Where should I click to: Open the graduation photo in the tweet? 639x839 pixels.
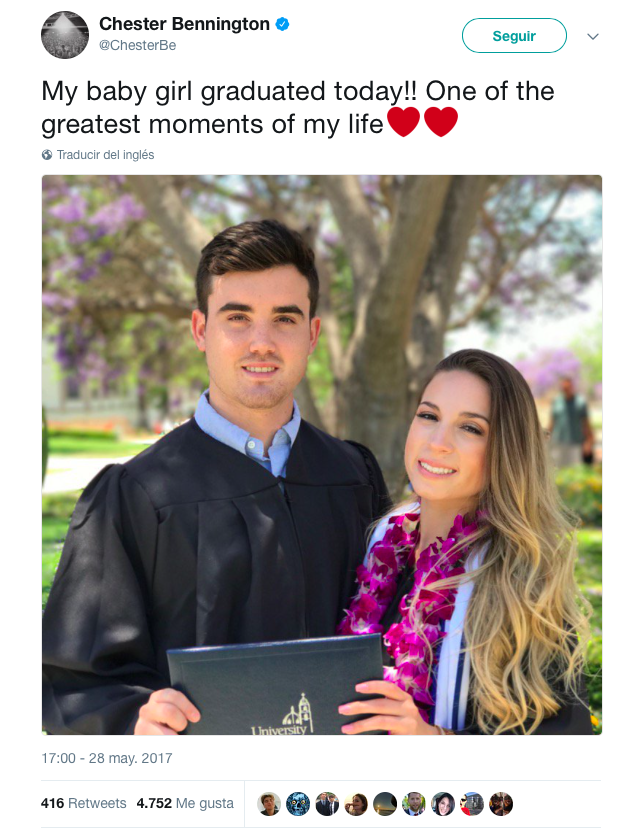pyautogui.click(x=322, y=455)
